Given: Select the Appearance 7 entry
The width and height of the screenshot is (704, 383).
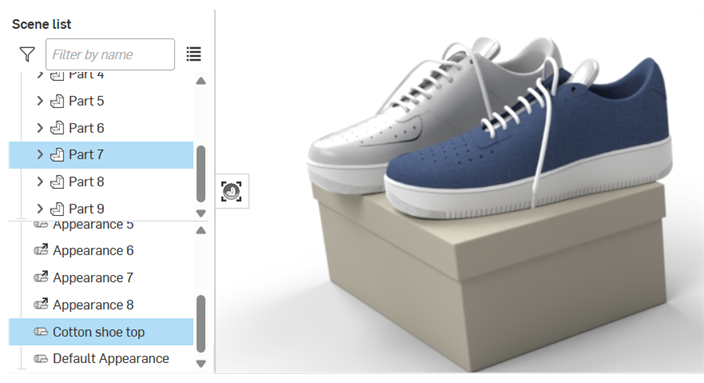Looking at the screenshot, I should (x=101, y=277).
